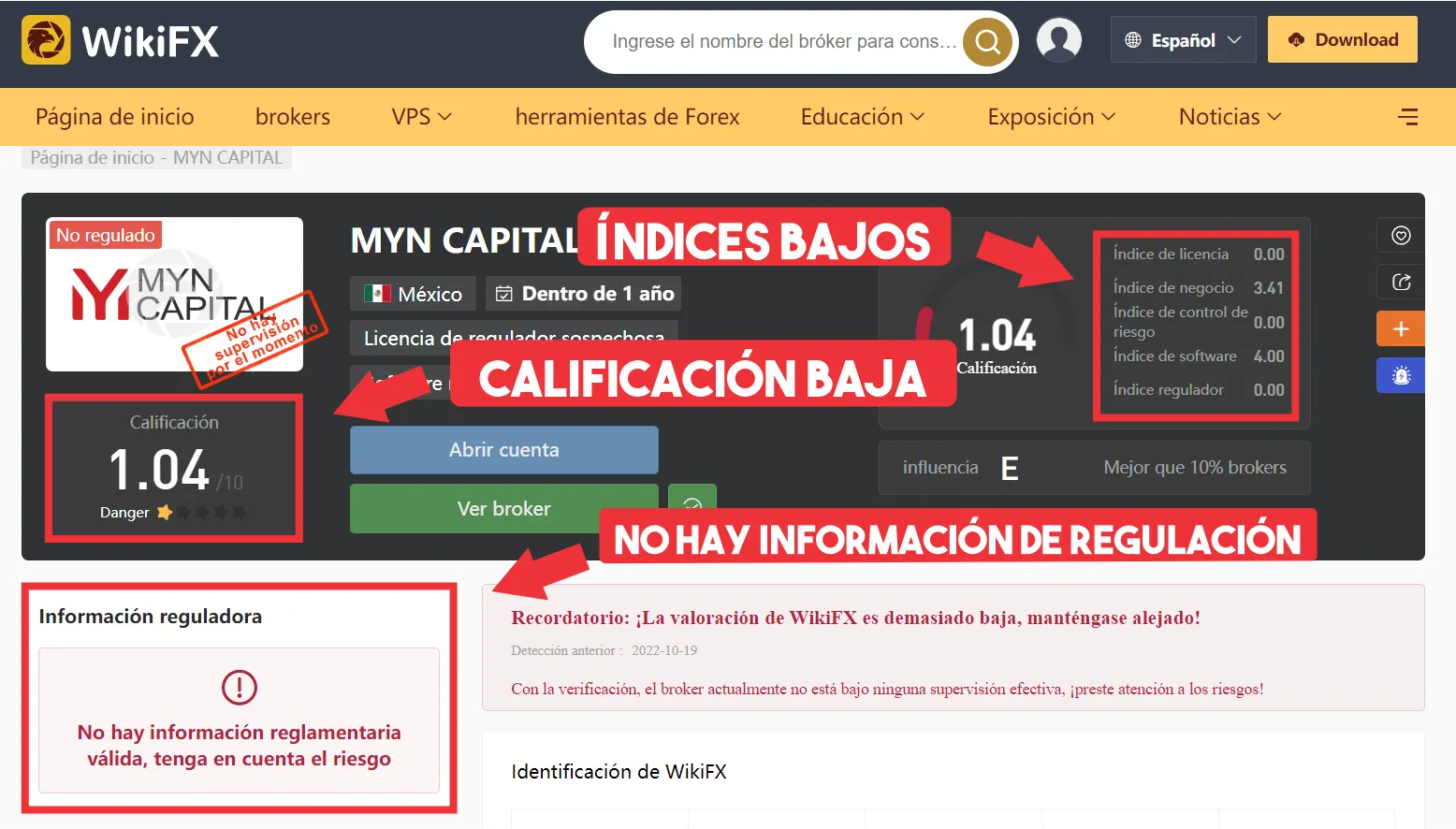Click the Recordatorio warning headline
Viewport: 1456px width, 829px height.
[855, 618]
